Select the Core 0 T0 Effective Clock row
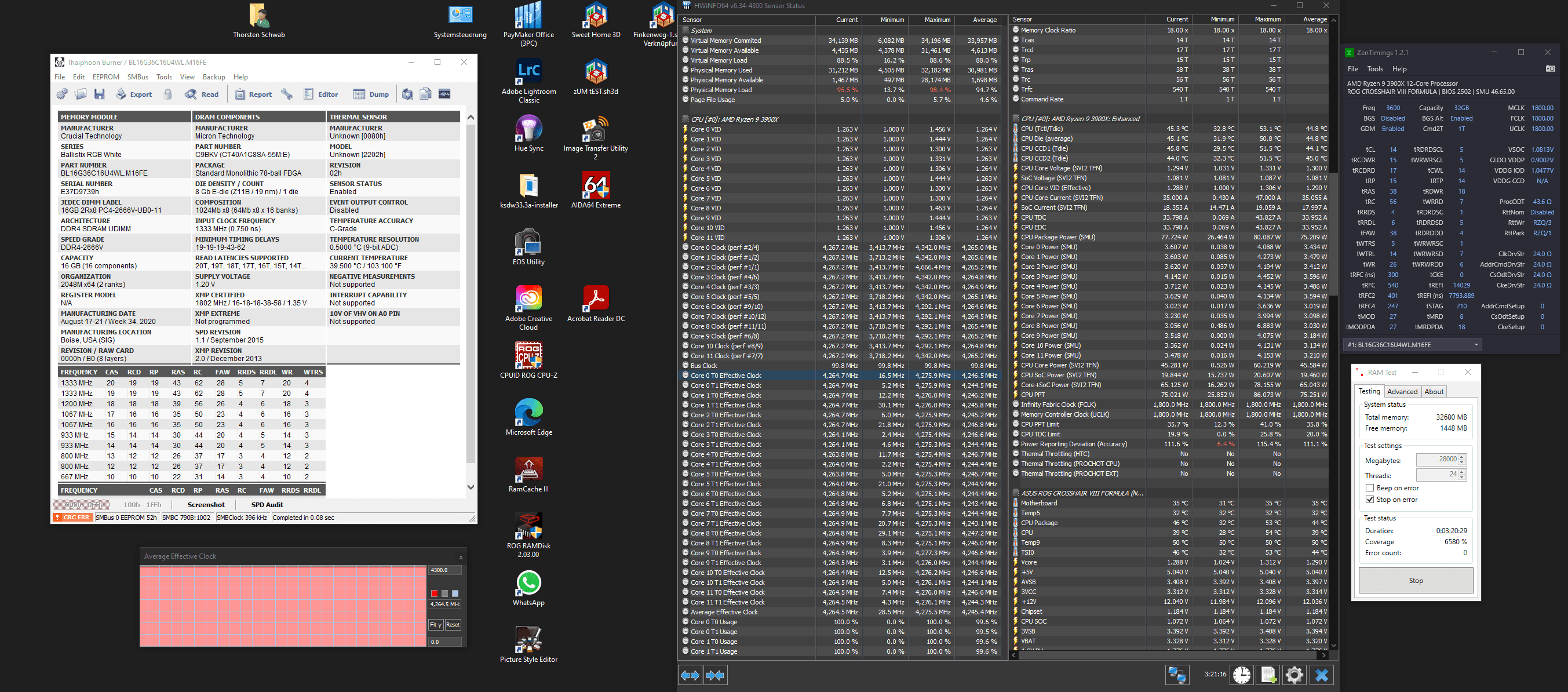This screenshot has width=1568, height=692. click(840, 376)
